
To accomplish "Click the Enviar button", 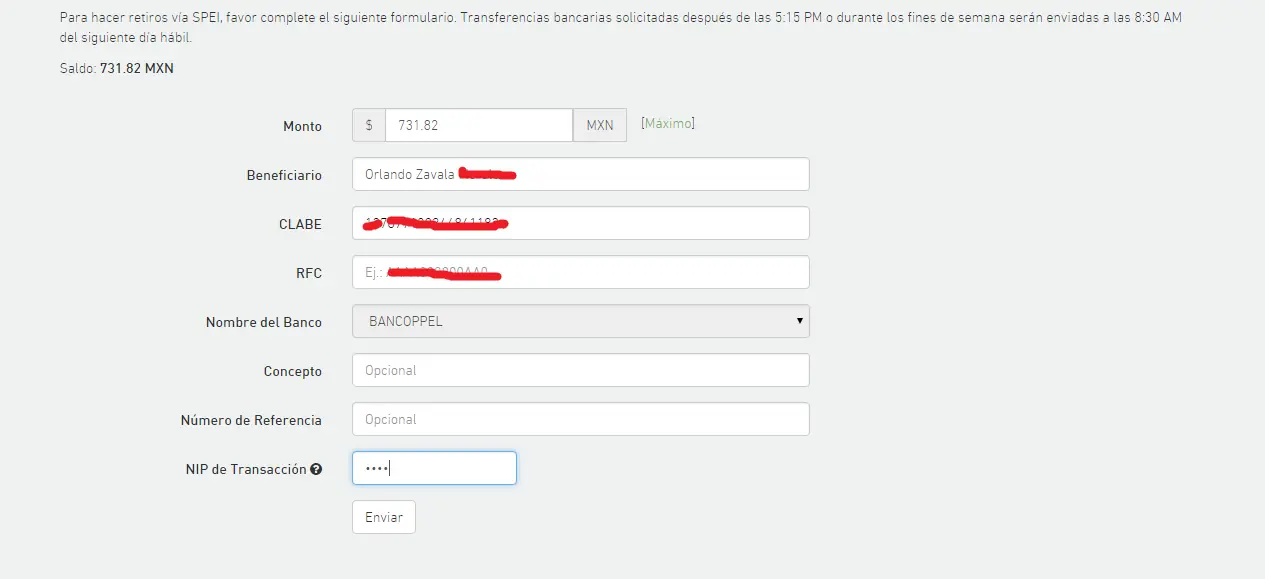I will [383, 517].
